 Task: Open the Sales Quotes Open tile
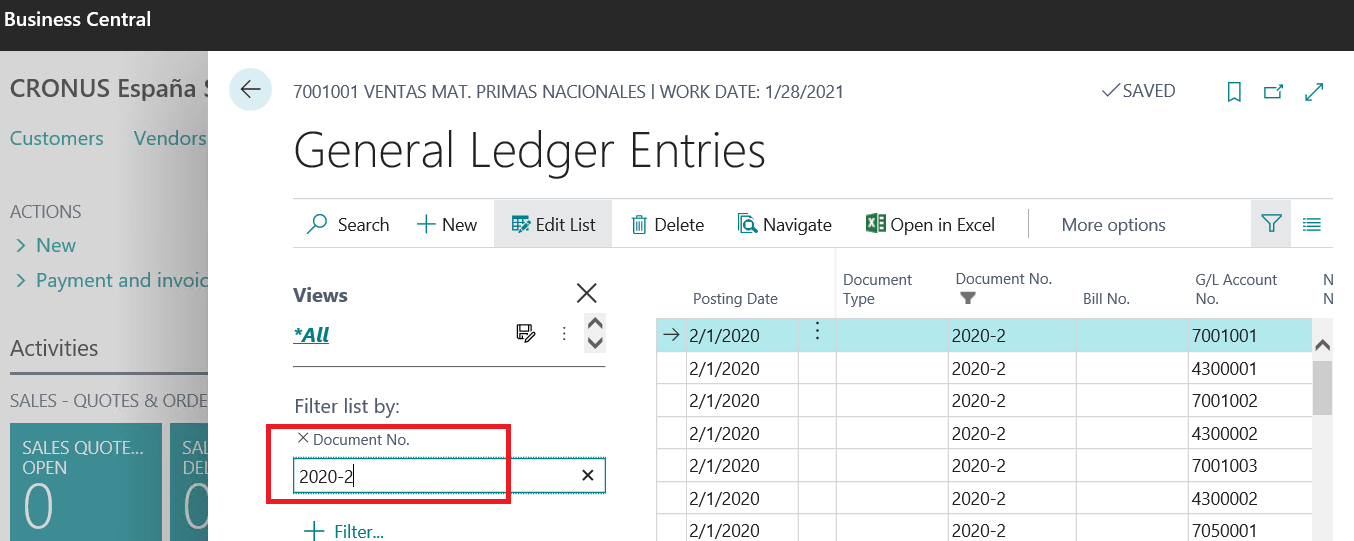[85, 482]
